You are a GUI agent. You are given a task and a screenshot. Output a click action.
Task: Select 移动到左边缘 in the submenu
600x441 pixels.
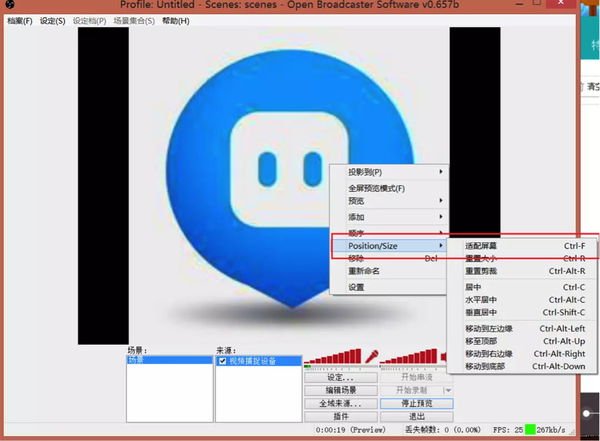point(523,328)
